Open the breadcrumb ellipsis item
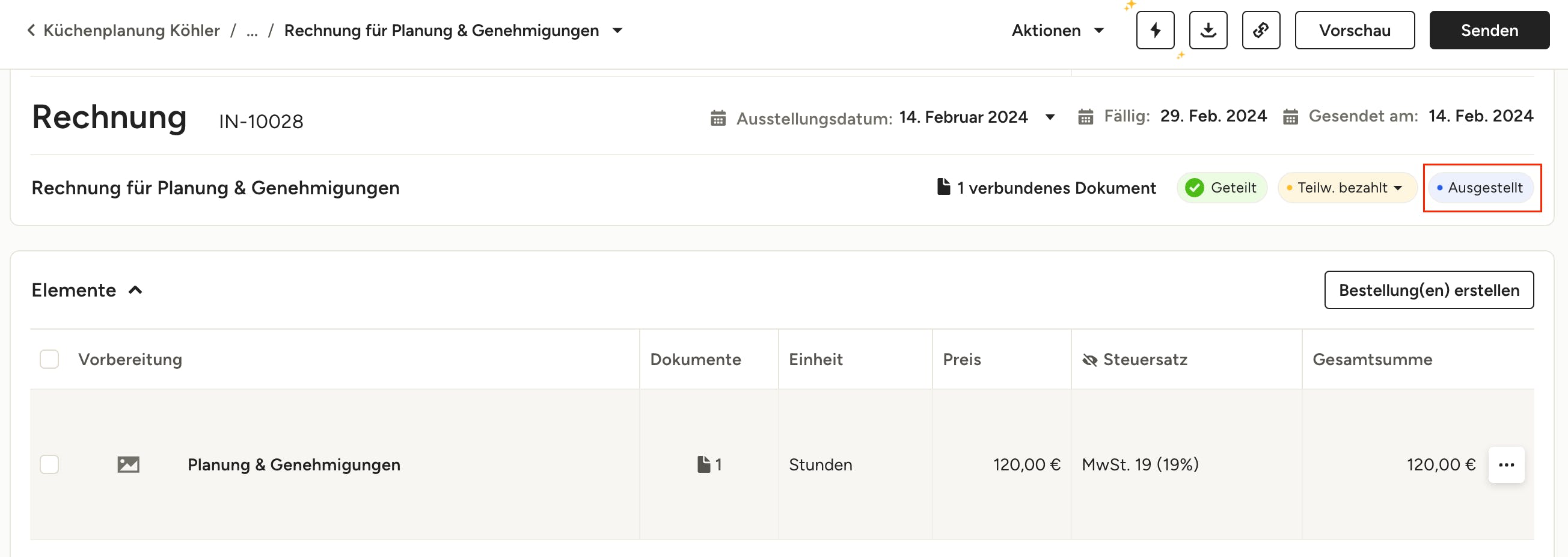The width and height of the screenshot is (1568, 557). coord(252,31)
